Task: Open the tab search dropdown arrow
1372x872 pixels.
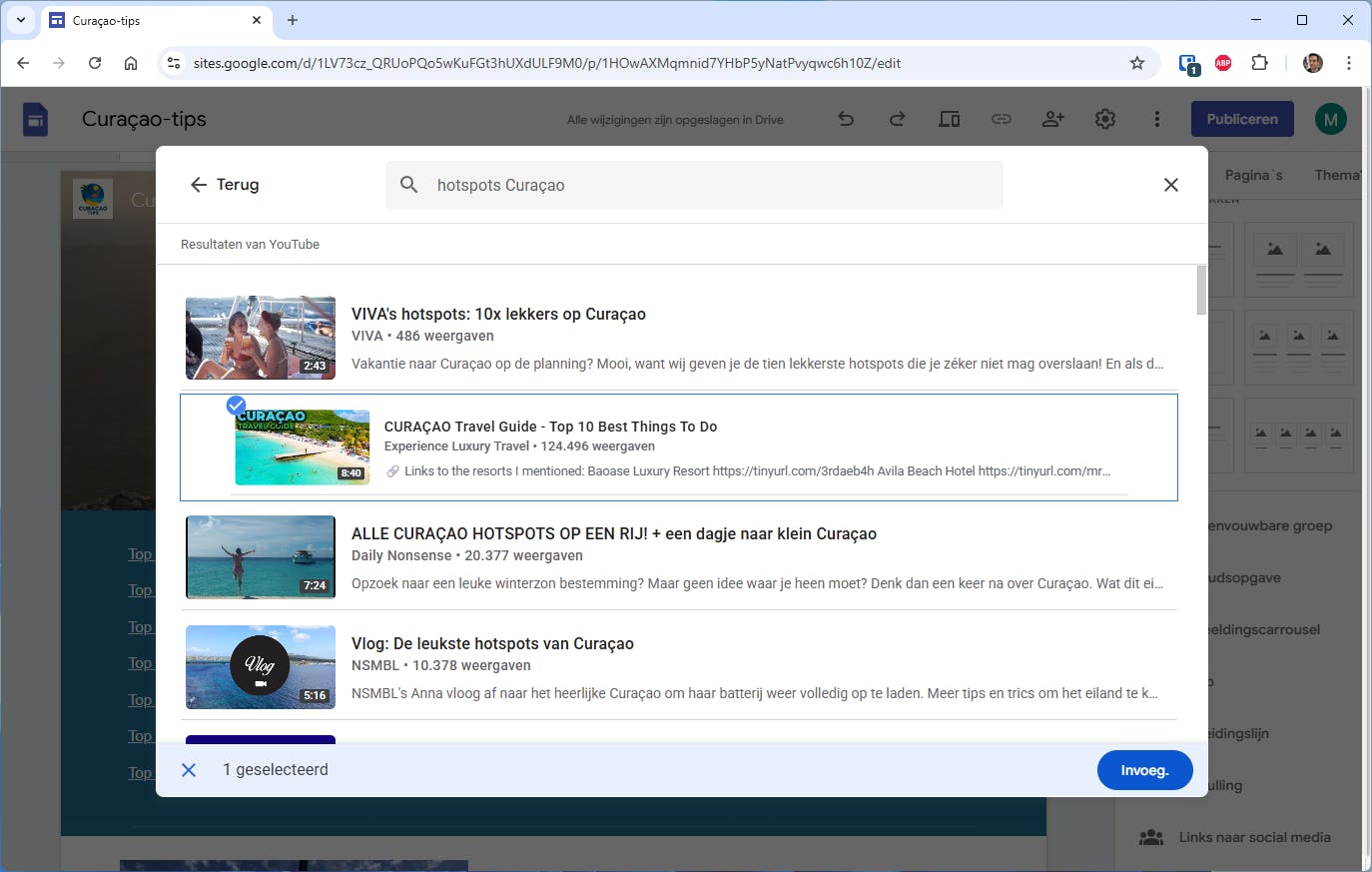Action: click(21, 20)
